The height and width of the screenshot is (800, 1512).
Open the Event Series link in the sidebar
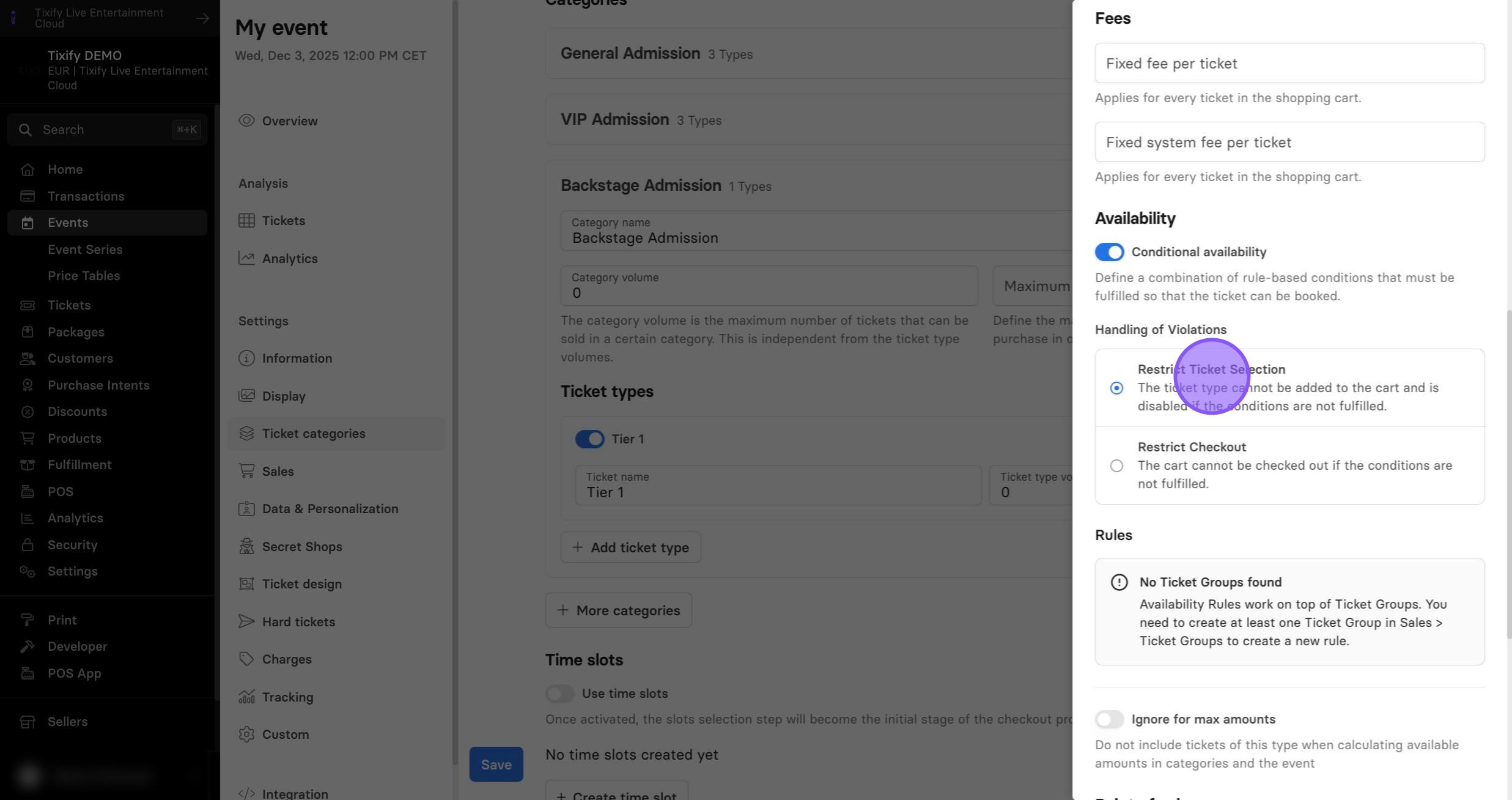[85, 250]
